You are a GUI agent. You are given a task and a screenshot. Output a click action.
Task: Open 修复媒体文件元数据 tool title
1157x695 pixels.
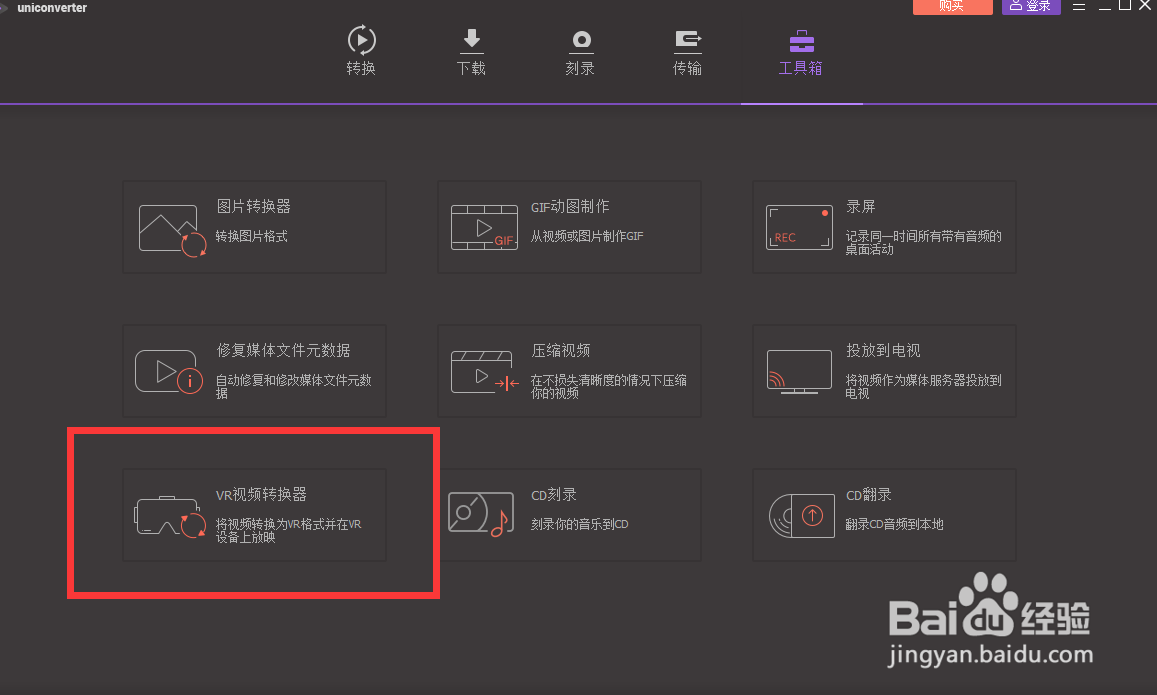click(283, 350)
